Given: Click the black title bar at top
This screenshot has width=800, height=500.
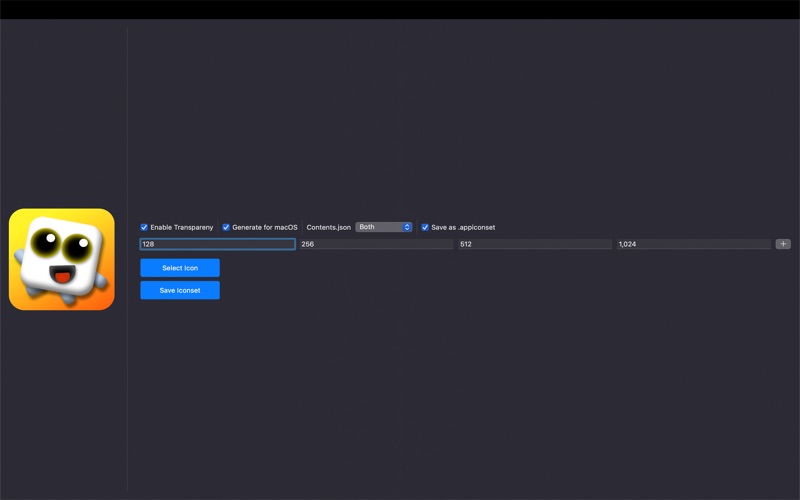Looking at the screenshot, I should click(x=400, y=9).
